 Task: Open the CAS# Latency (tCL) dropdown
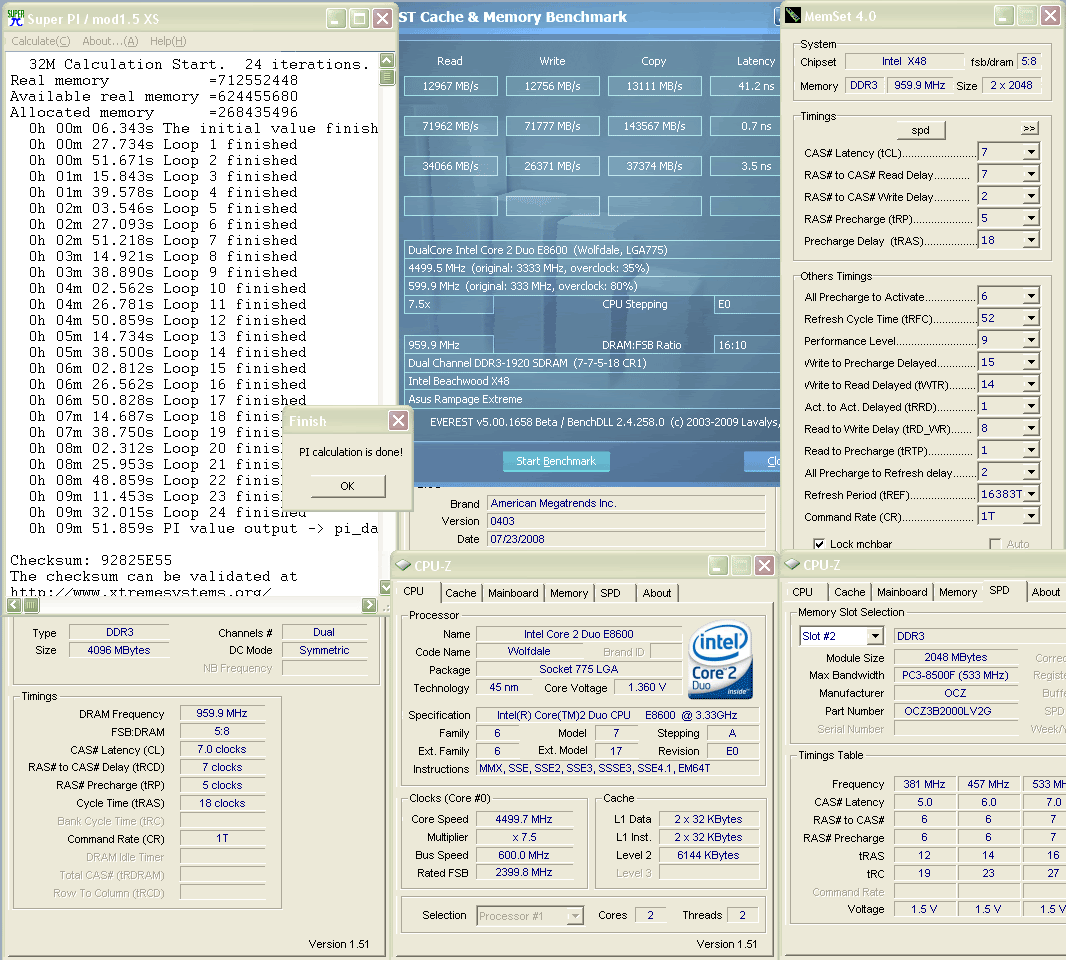pos(1031,152)
